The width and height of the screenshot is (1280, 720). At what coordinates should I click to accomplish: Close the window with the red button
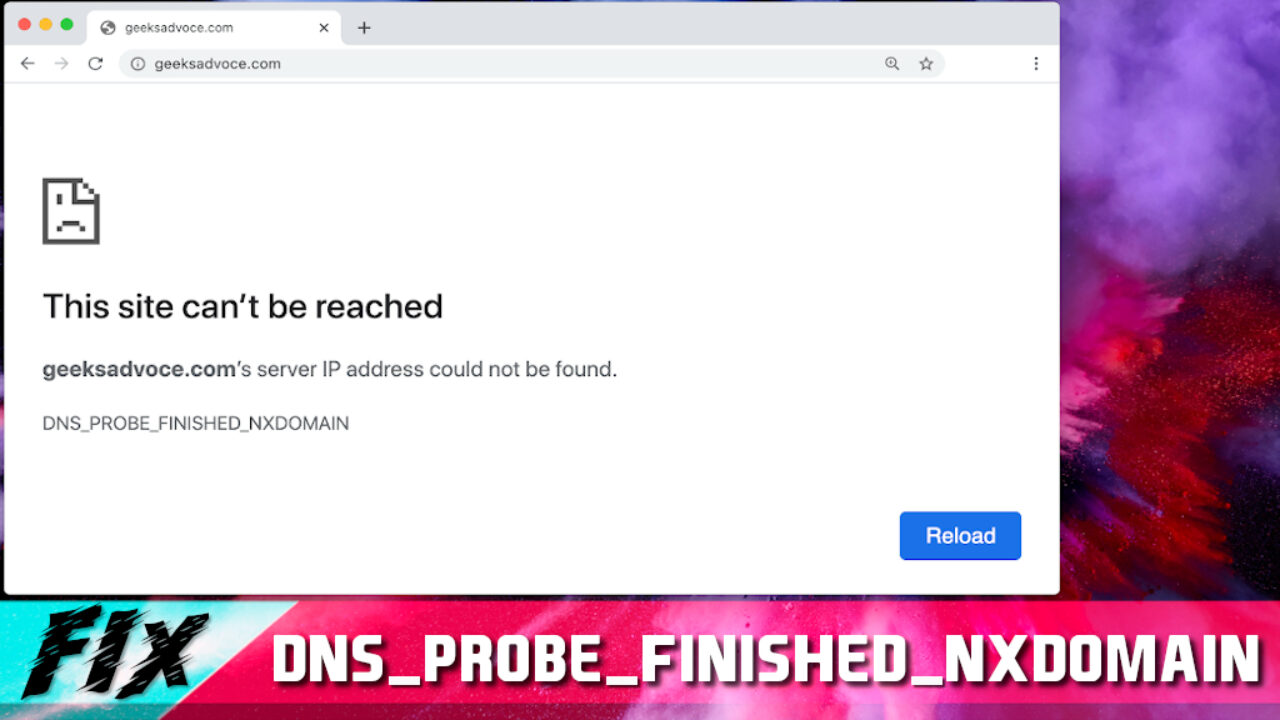click(25, 24)
